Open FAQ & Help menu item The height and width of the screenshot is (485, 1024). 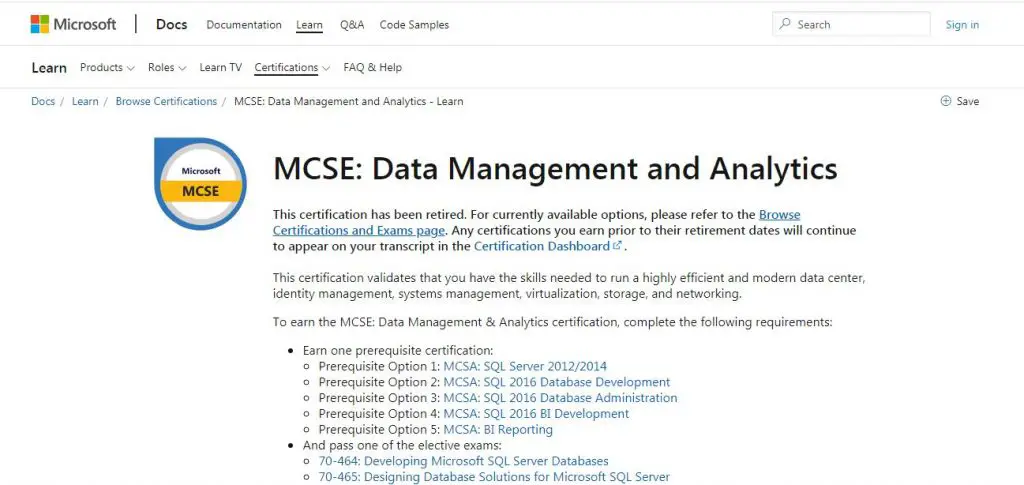click(x=372, y=67)
